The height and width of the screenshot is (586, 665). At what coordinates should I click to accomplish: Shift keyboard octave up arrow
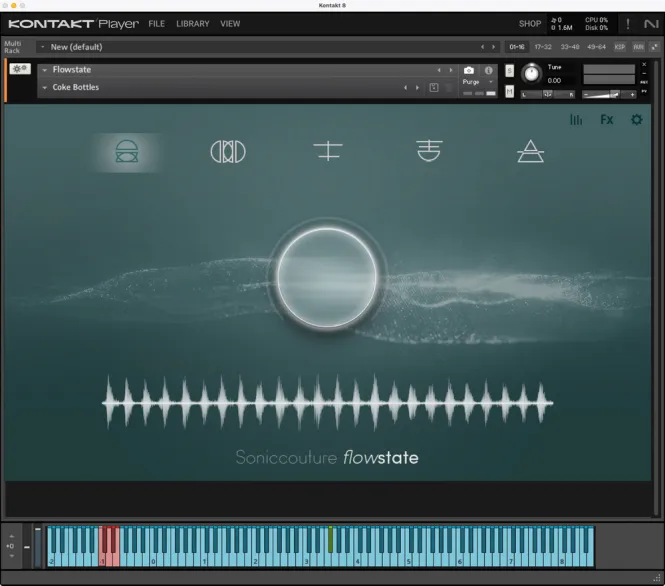[12, 536]
